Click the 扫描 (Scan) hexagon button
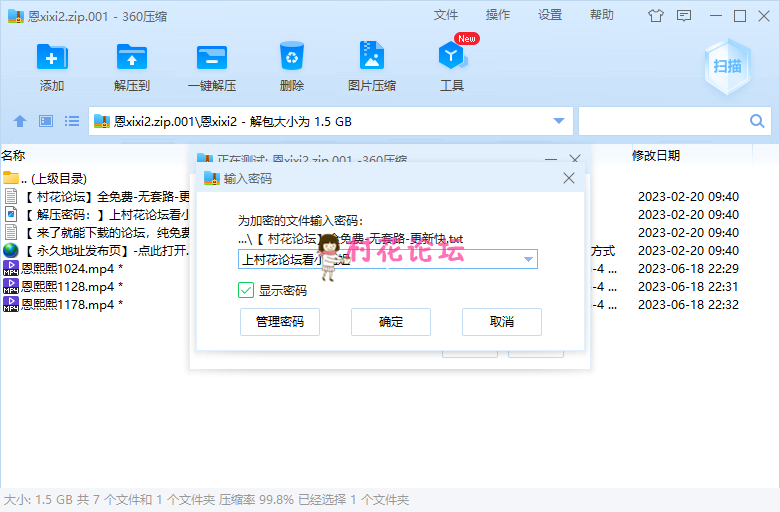 point(727,66)
